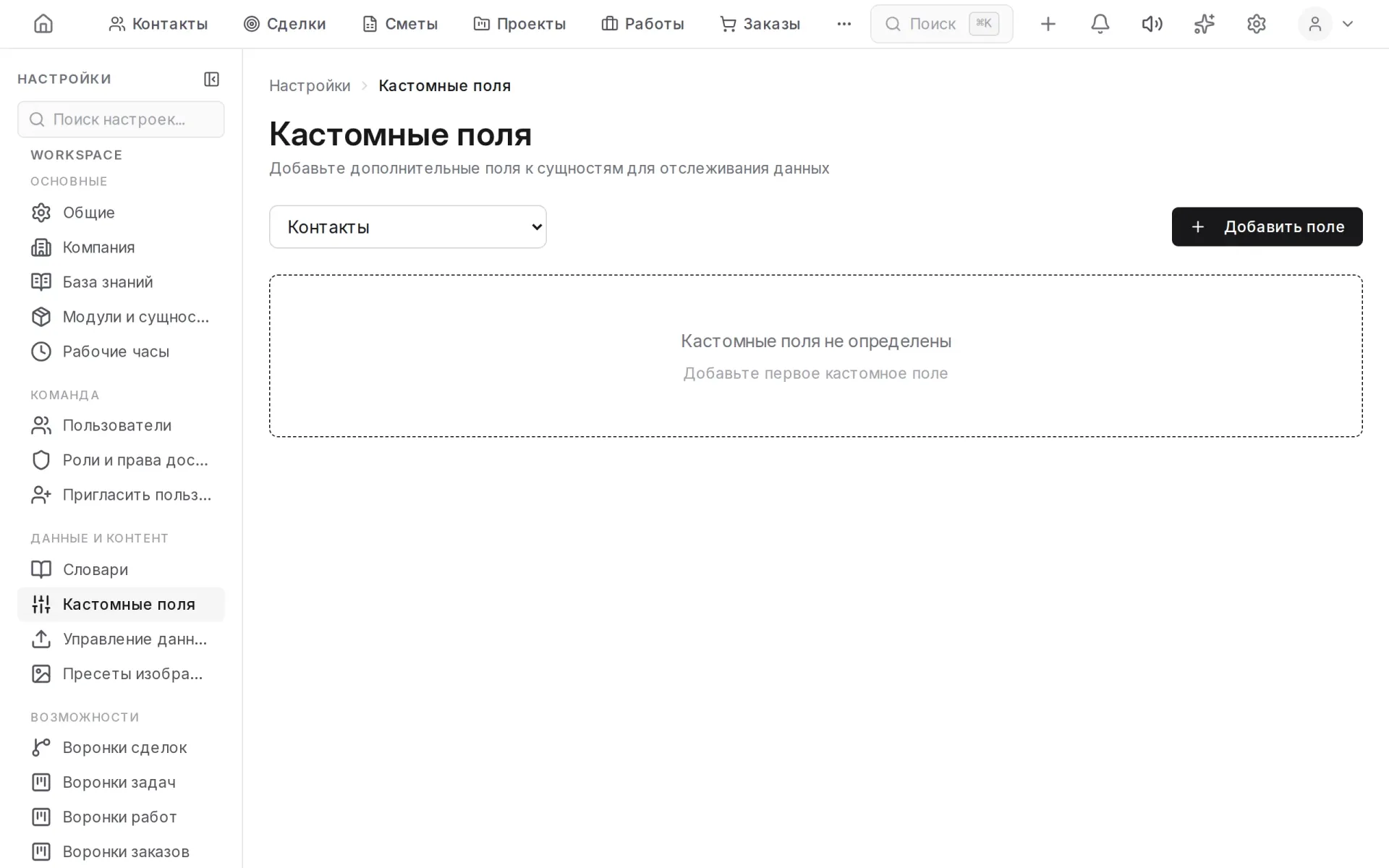Click the Воронки сделок branch icon

click(x=41, y=747)
